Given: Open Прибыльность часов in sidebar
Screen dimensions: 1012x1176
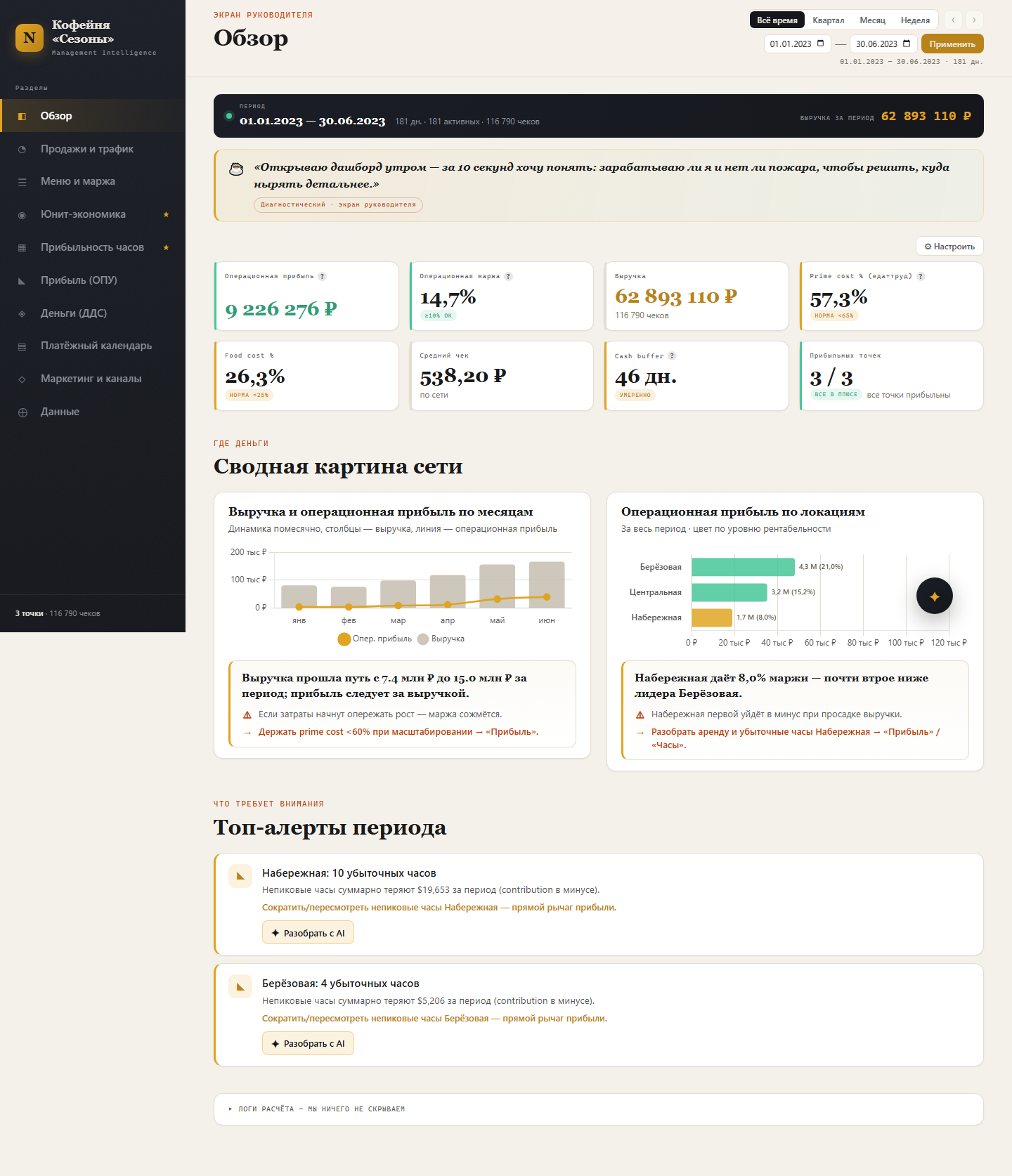Looking at the screenshot, I should (93, 247).
